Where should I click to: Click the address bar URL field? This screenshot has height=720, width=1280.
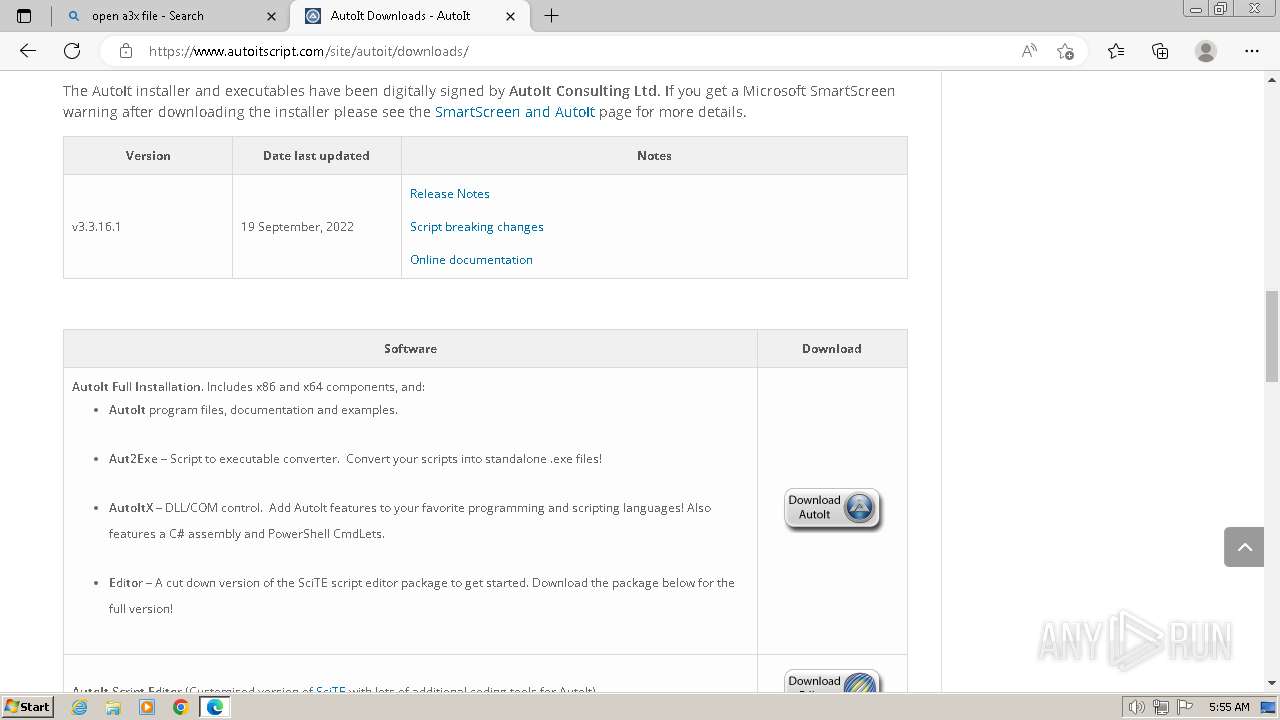pos(560,51)
